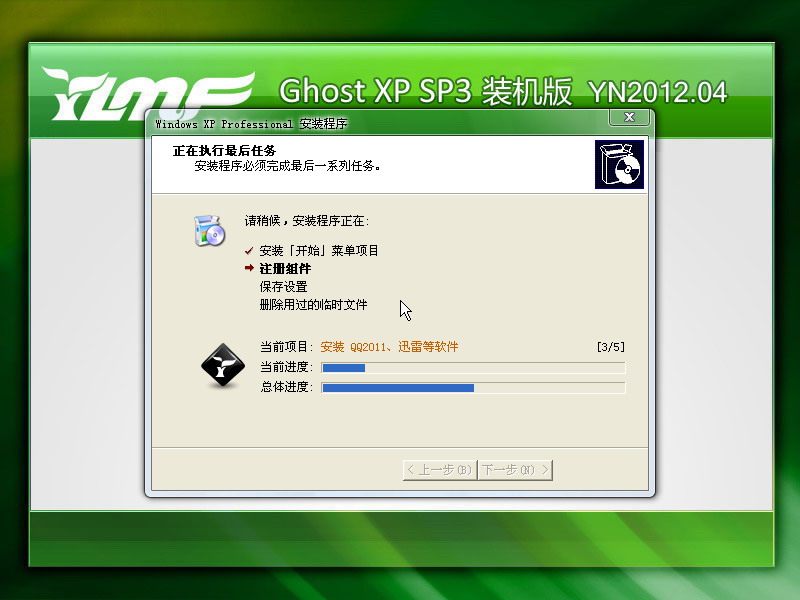Click the 总体进度 label
This screenshot has width=800, height=600.
(286, 387)
